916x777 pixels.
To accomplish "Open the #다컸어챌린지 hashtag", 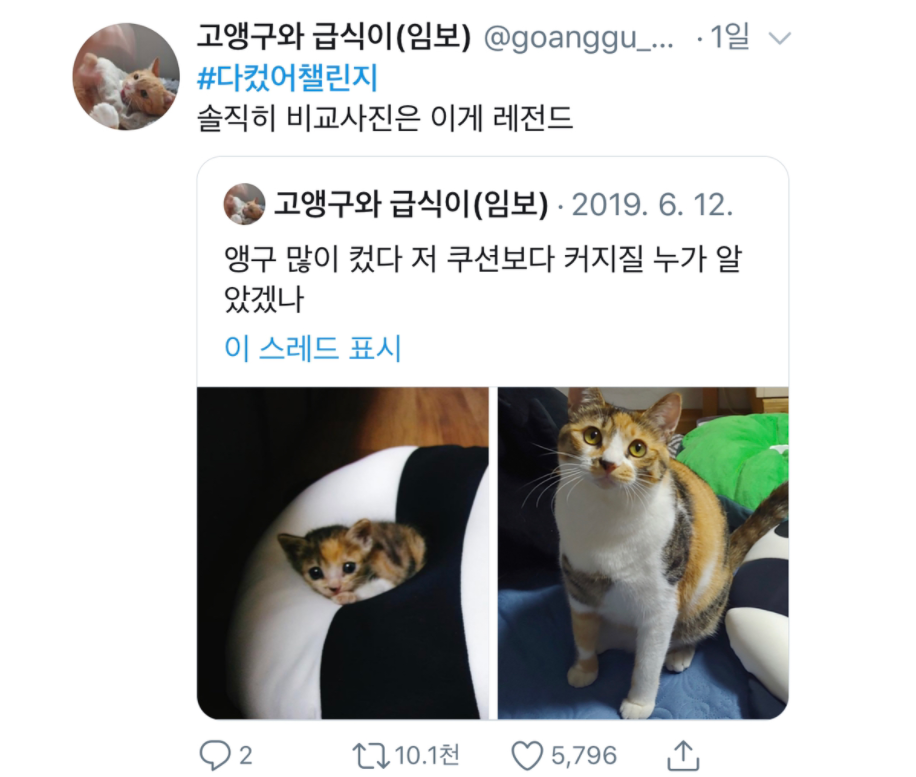I will tap(287, 78).
